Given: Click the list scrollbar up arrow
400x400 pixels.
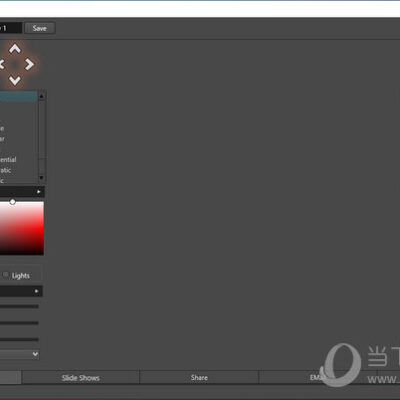Looking at the screenshot, I should (x=42, y=96).
